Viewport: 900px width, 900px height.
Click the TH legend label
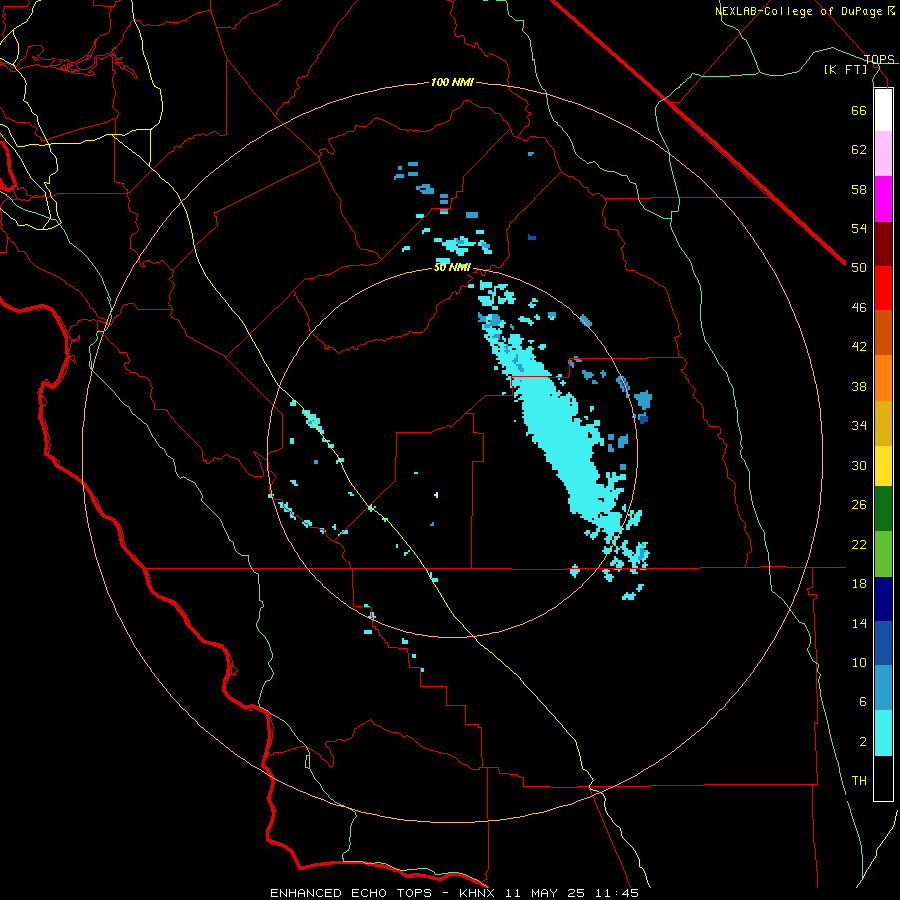coord(859,780)
